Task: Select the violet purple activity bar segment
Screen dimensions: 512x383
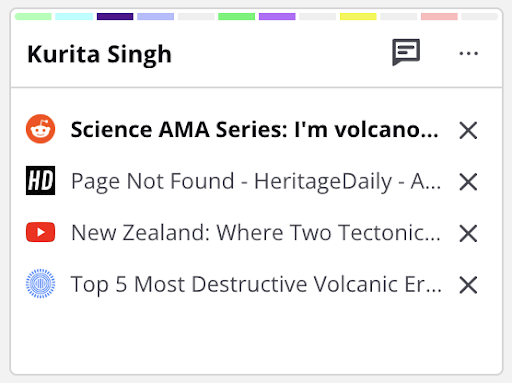Action: [x=277, y=16]
